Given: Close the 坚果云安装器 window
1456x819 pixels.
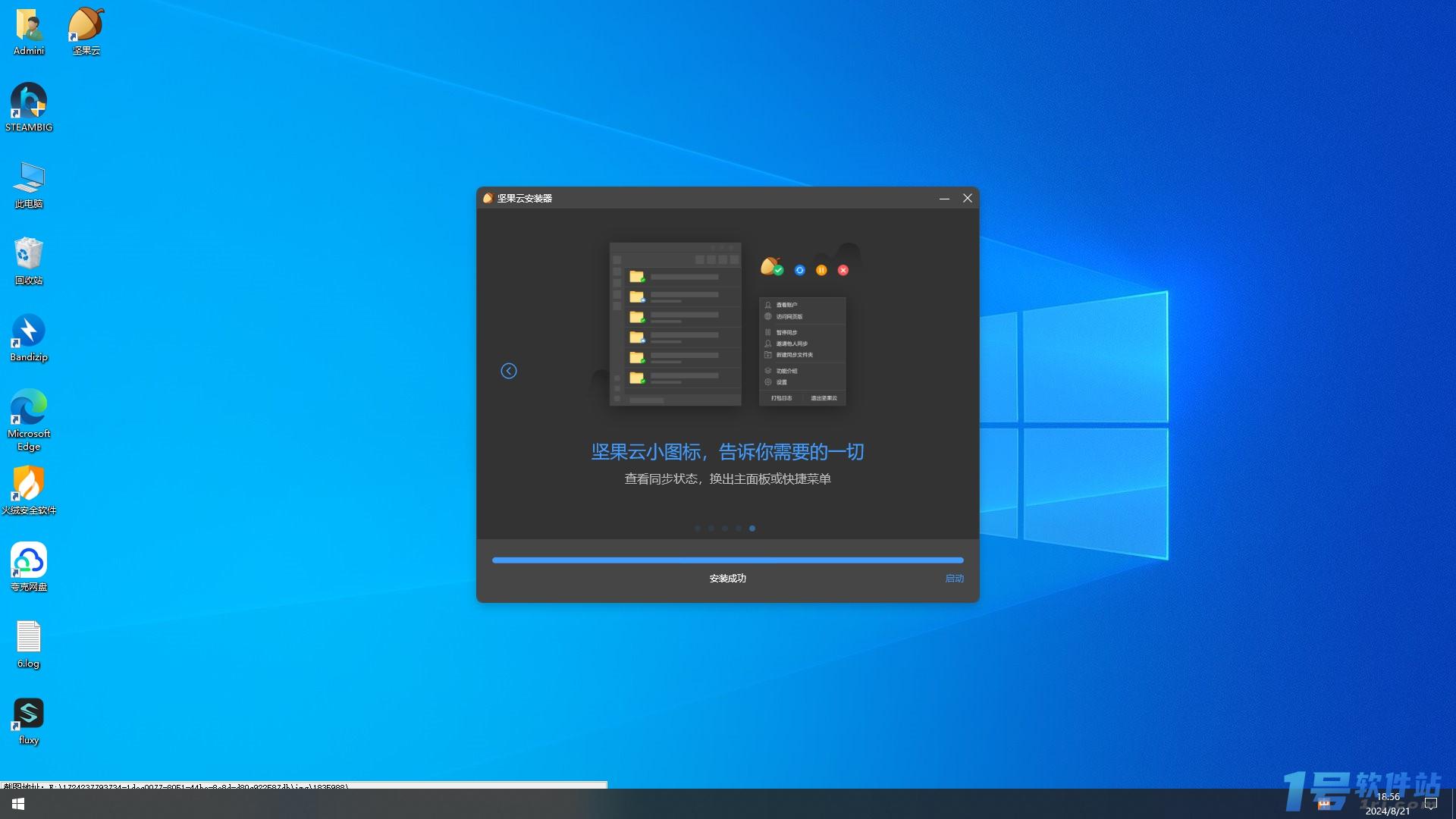Looking at the screenshot, I should [968, 198].
